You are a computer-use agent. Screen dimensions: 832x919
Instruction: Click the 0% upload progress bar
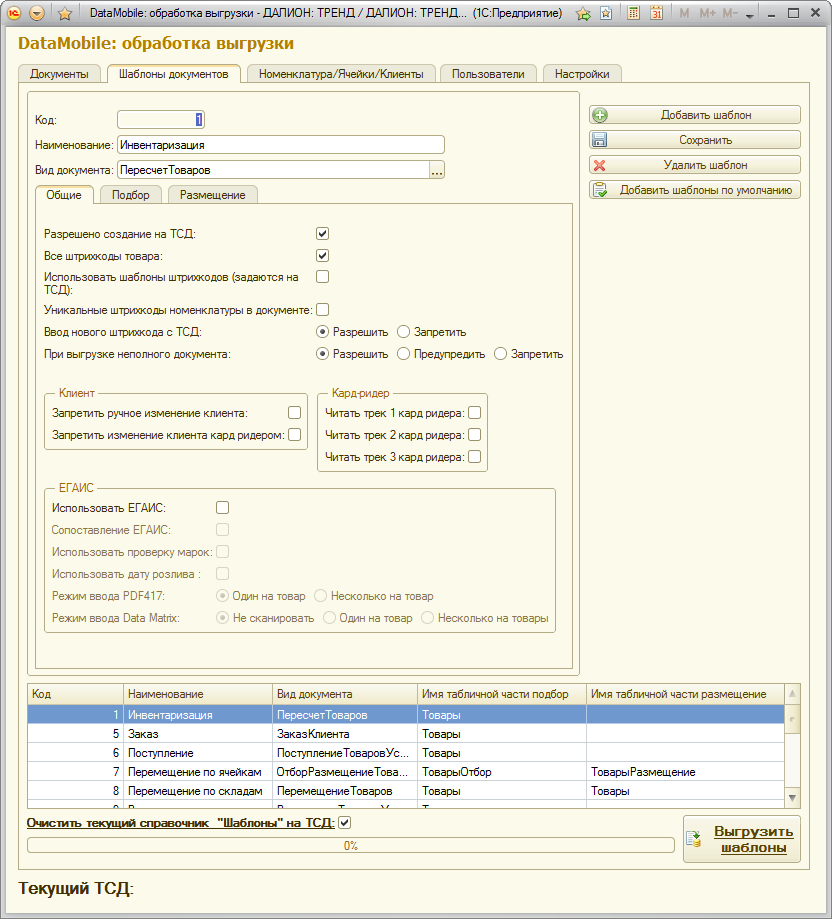350,845
